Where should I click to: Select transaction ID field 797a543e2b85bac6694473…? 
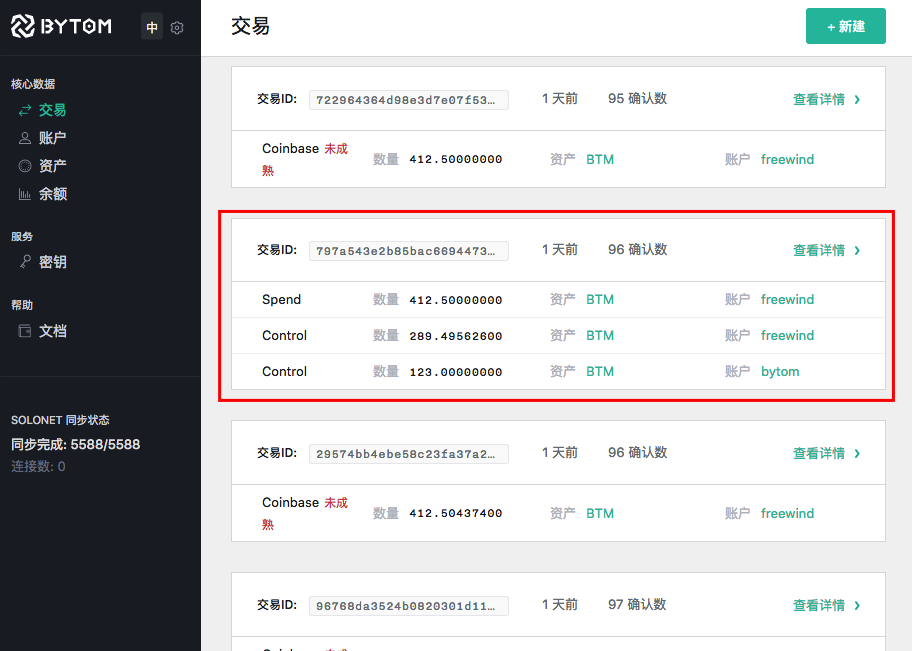point(408,251)
